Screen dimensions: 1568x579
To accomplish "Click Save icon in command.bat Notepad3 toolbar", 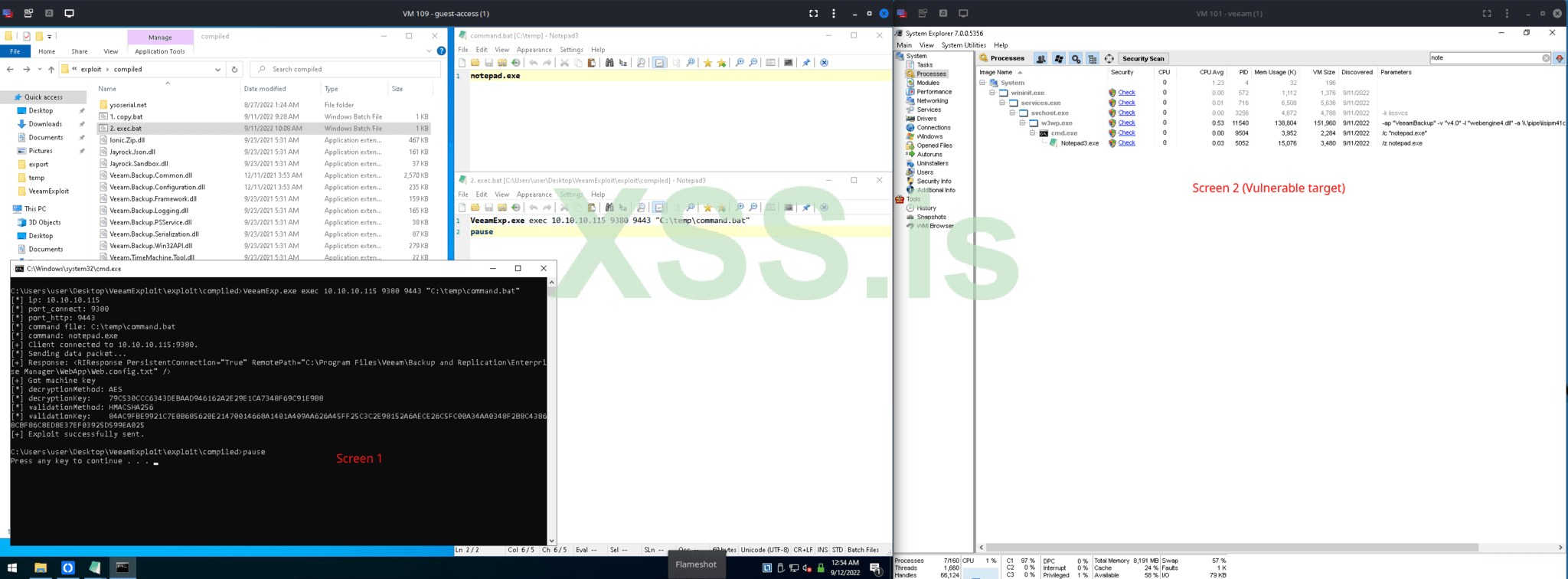I will coord(488,63).
